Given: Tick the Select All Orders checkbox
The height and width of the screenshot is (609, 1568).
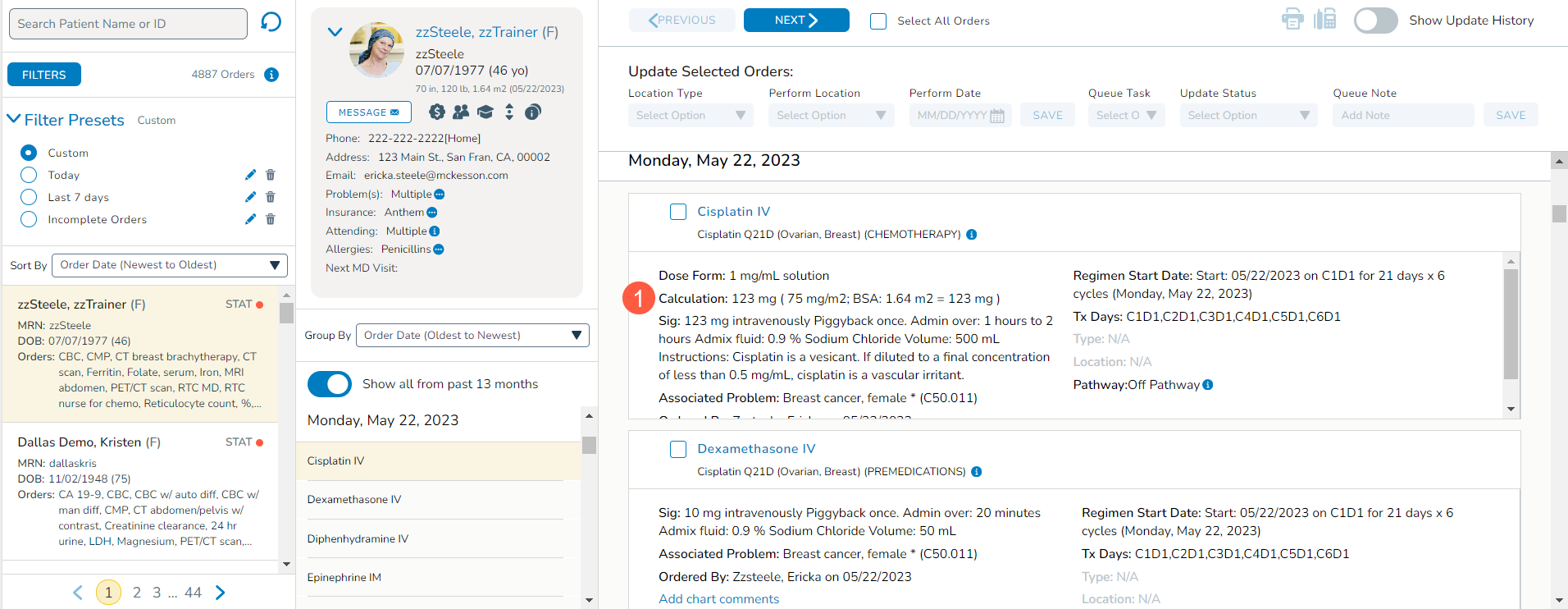Looking at the screenshot, I should pyautogui.click(x=878, y=21).
